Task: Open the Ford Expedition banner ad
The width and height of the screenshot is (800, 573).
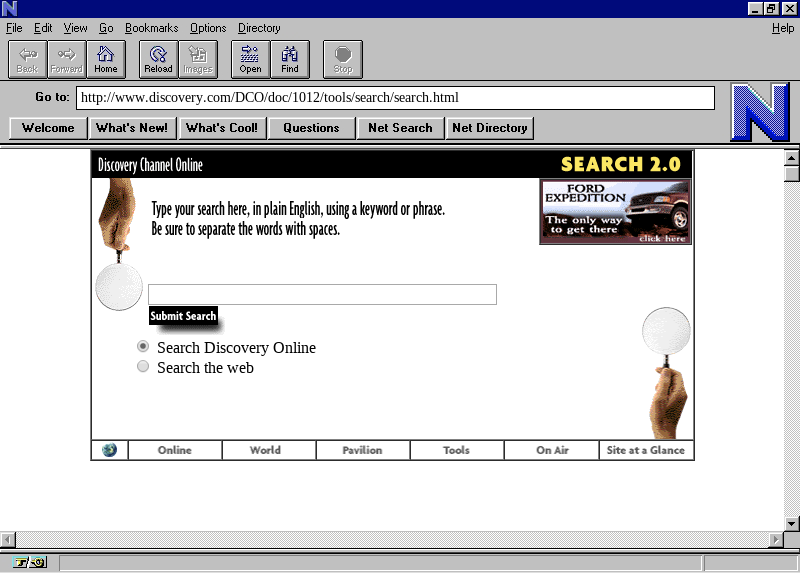Action: (x=615, y=212)
